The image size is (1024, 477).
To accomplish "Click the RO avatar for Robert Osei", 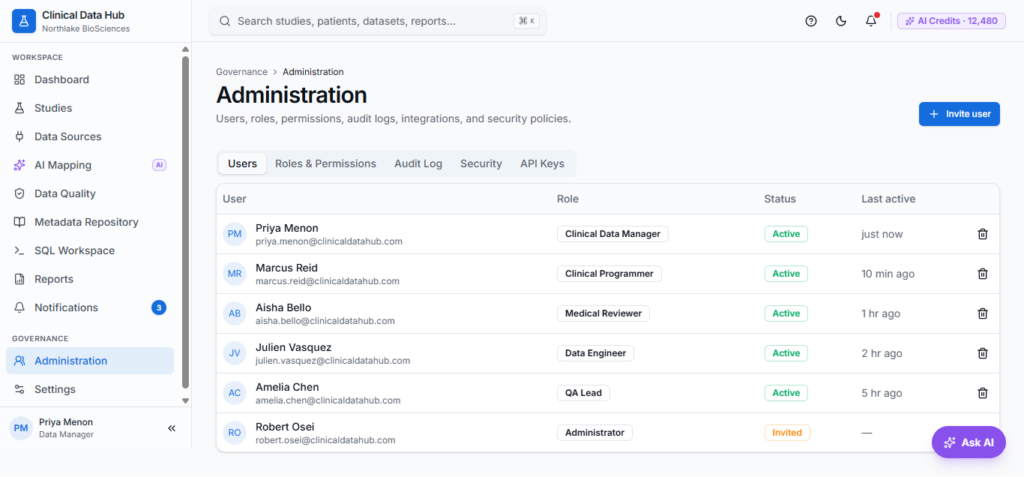I will pos(234,433).
